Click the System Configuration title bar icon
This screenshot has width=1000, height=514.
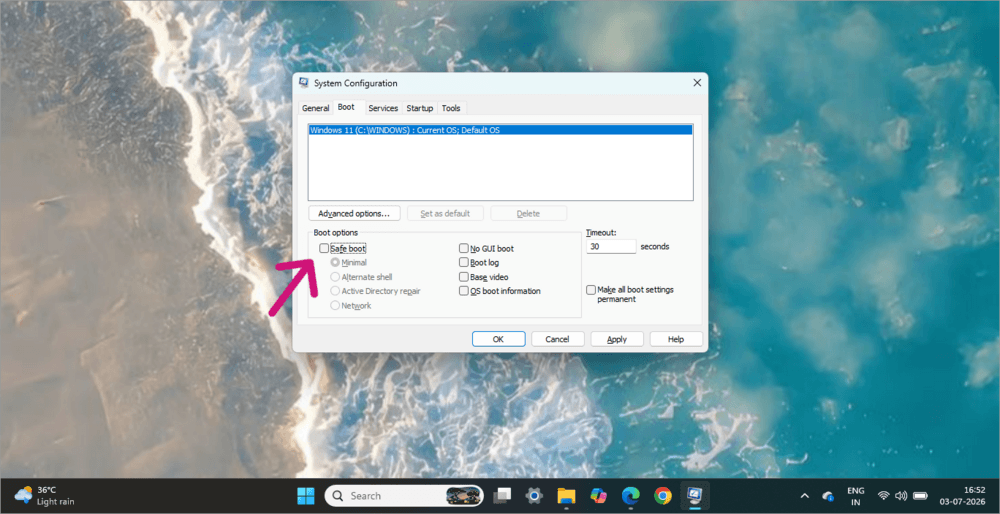304,83
